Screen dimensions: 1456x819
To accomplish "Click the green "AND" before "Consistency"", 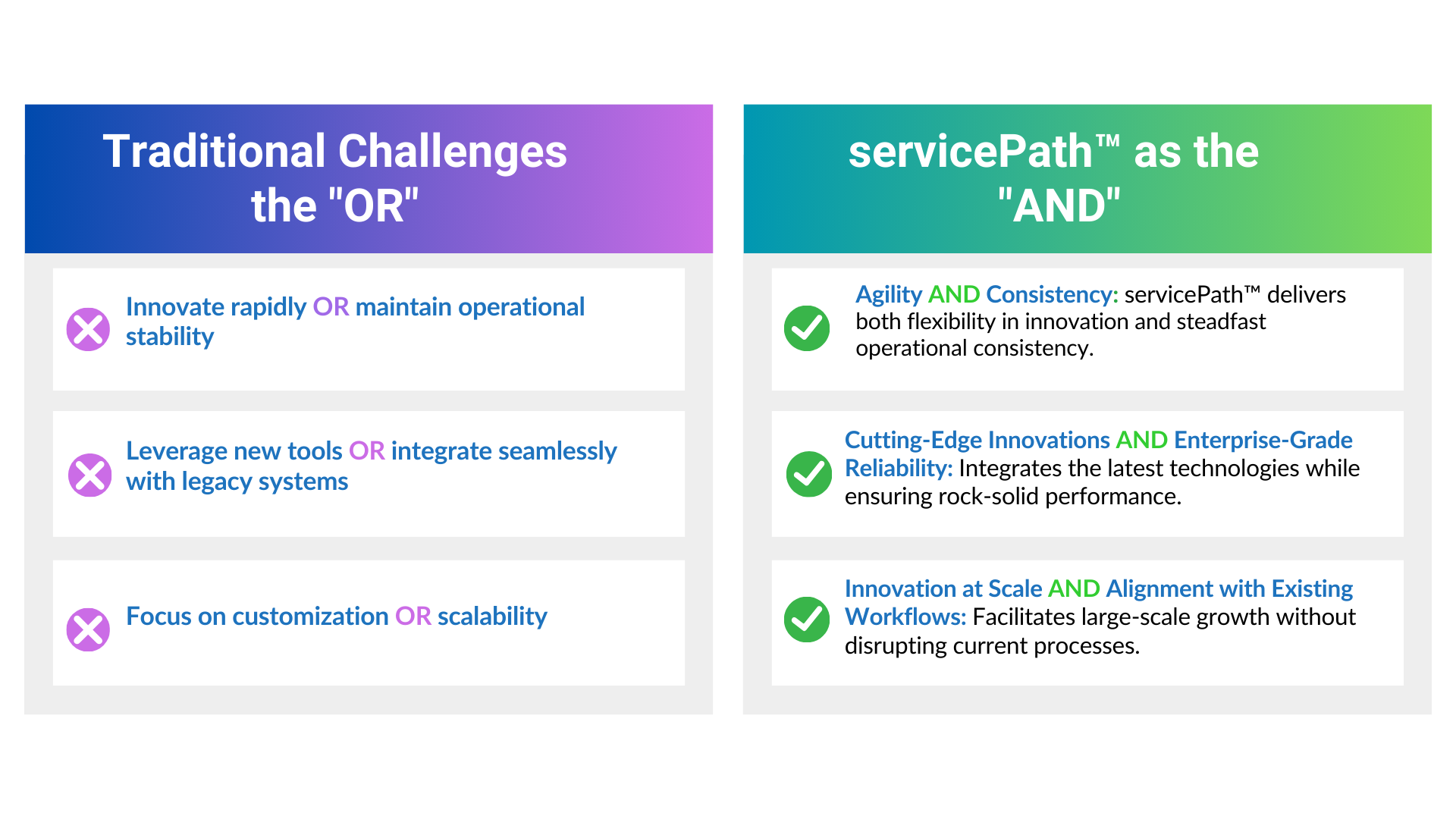I will [954, 294].
